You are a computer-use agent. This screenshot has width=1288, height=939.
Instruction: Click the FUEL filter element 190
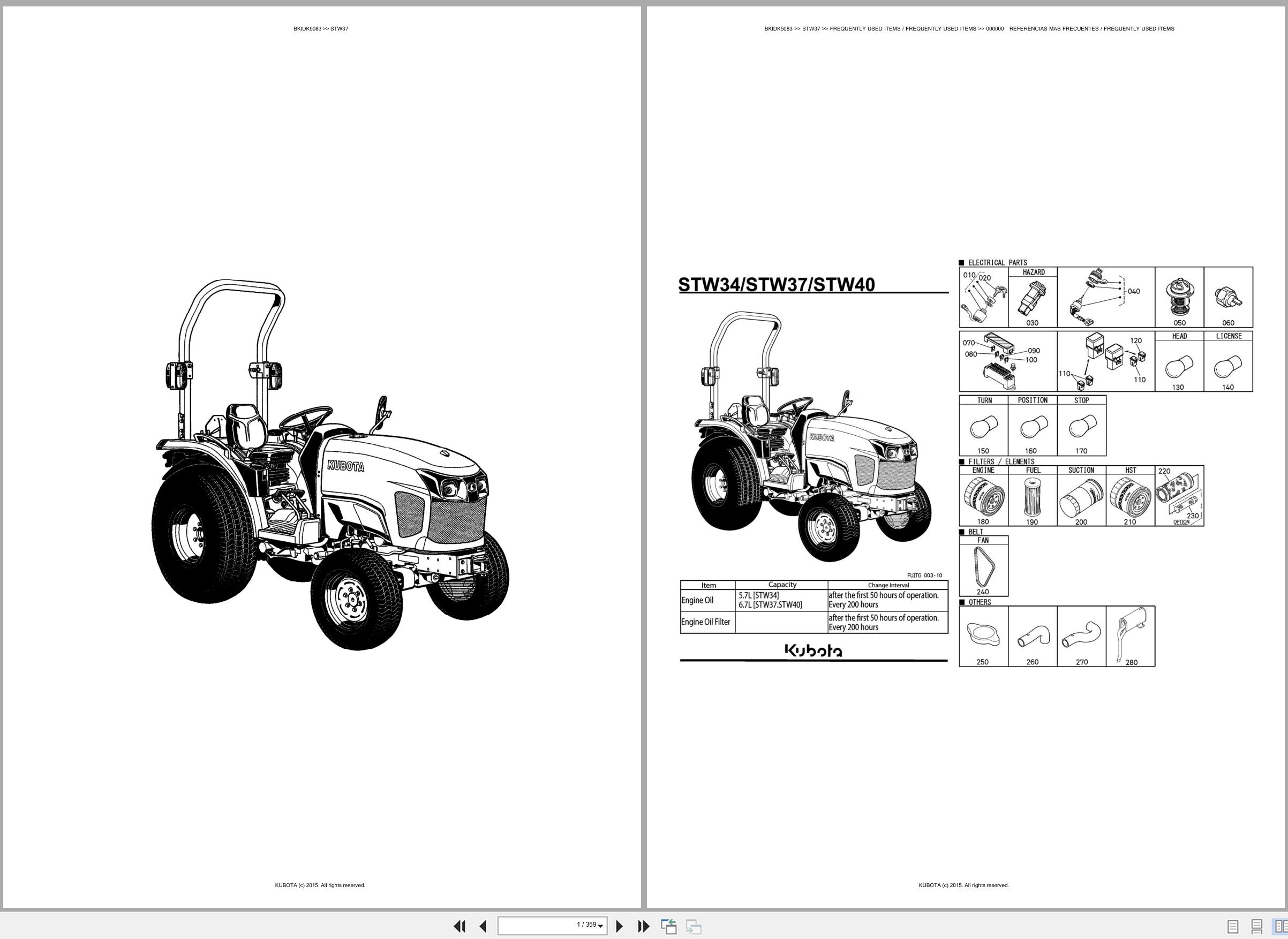(x=1033, y=496)
